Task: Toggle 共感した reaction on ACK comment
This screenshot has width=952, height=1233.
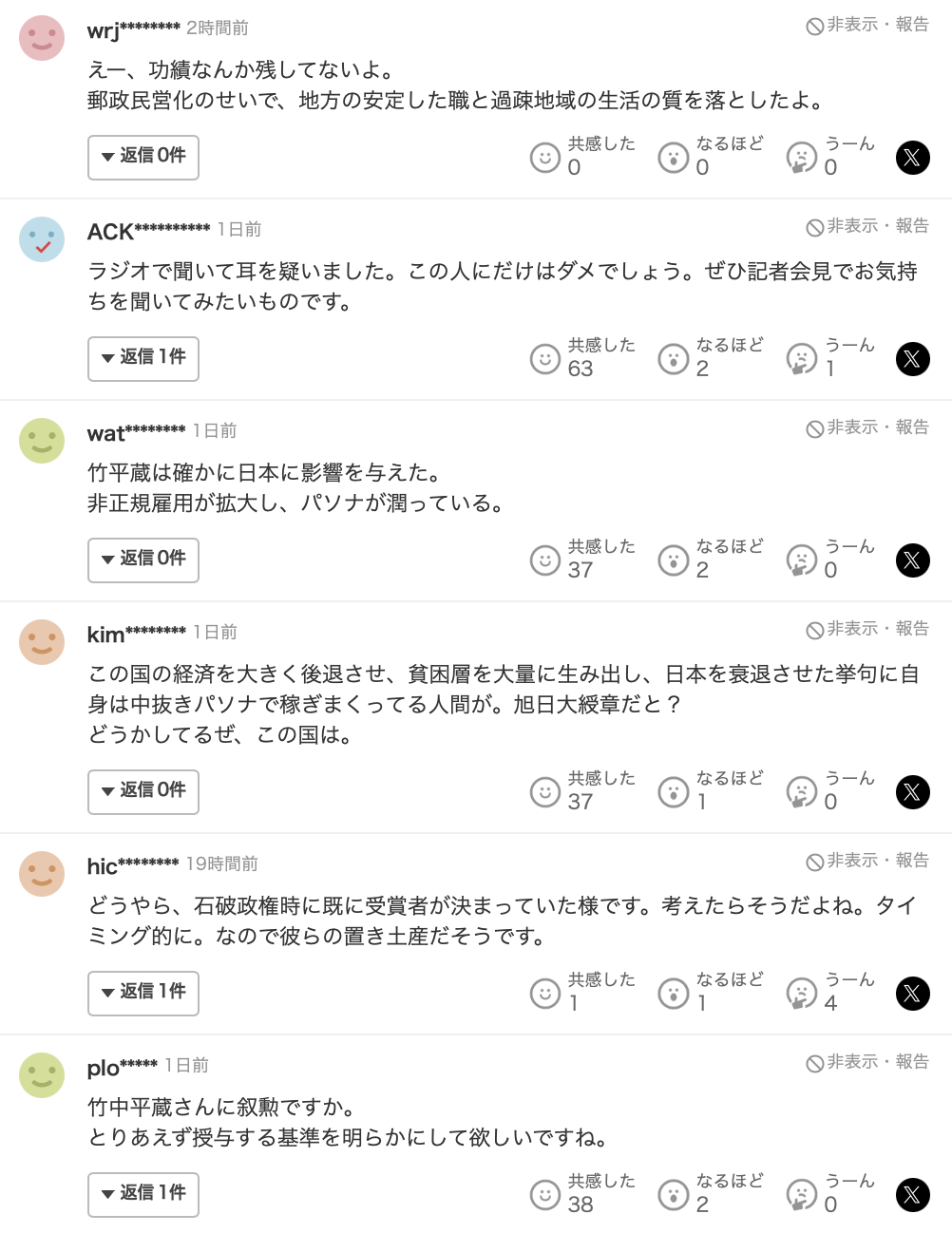Action: (545, 359)
